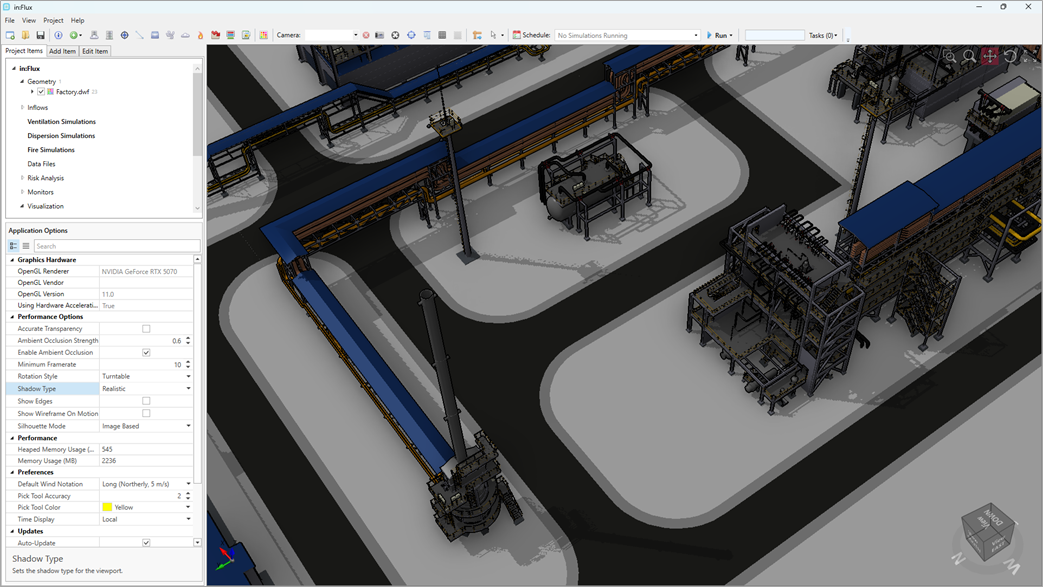Click the view orientation cube
Viewport: 1043px width, 587px height.
pos(989,532)
